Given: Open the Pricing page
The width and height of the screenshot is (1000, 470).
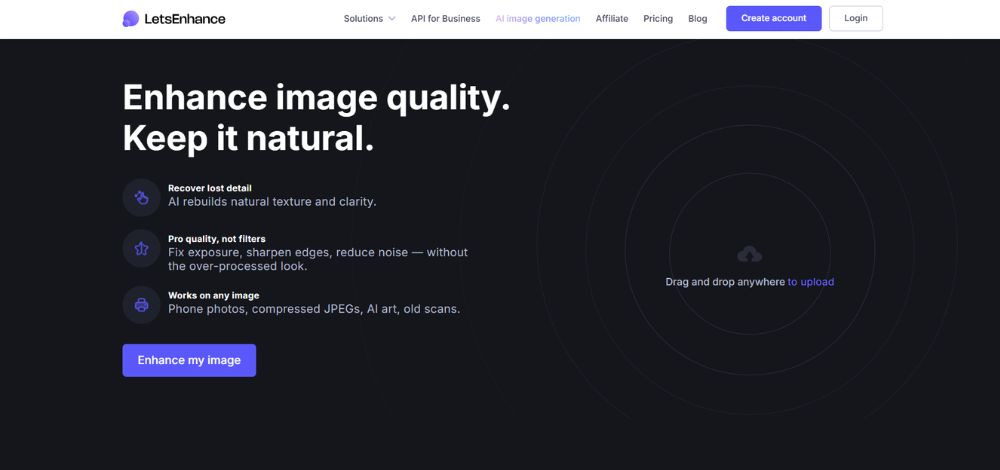Looking at the screenshot, I should click(658, 18).
